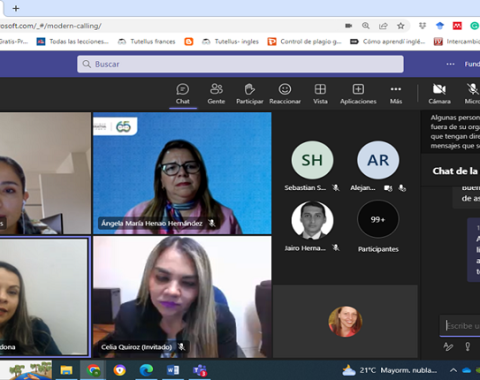Toggle the microphone mute button
The image size is (480, 380).
pyautogui.click(x=472, y=94)
